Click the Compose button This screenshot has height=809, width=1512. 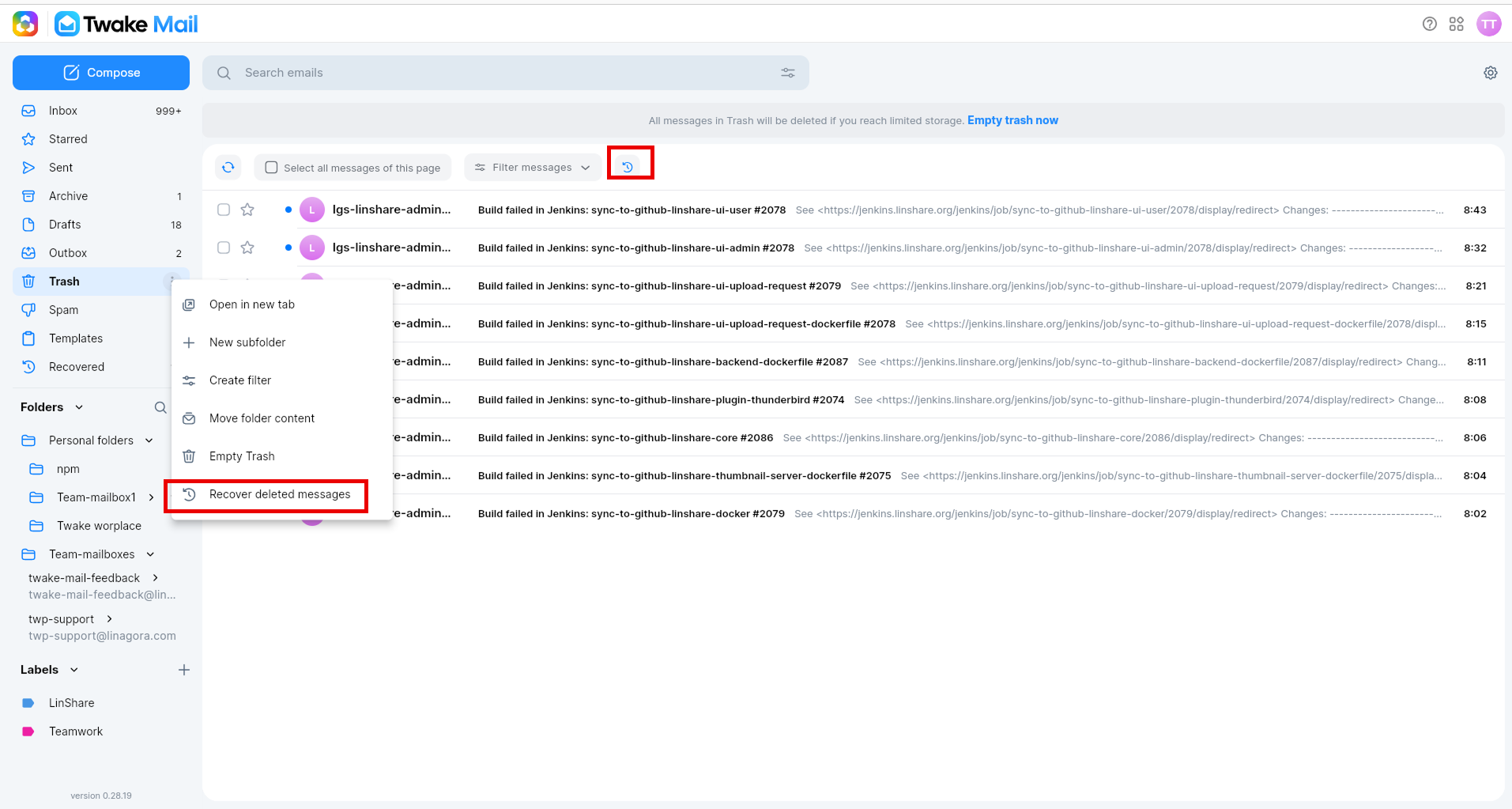[x=101, y=73]
